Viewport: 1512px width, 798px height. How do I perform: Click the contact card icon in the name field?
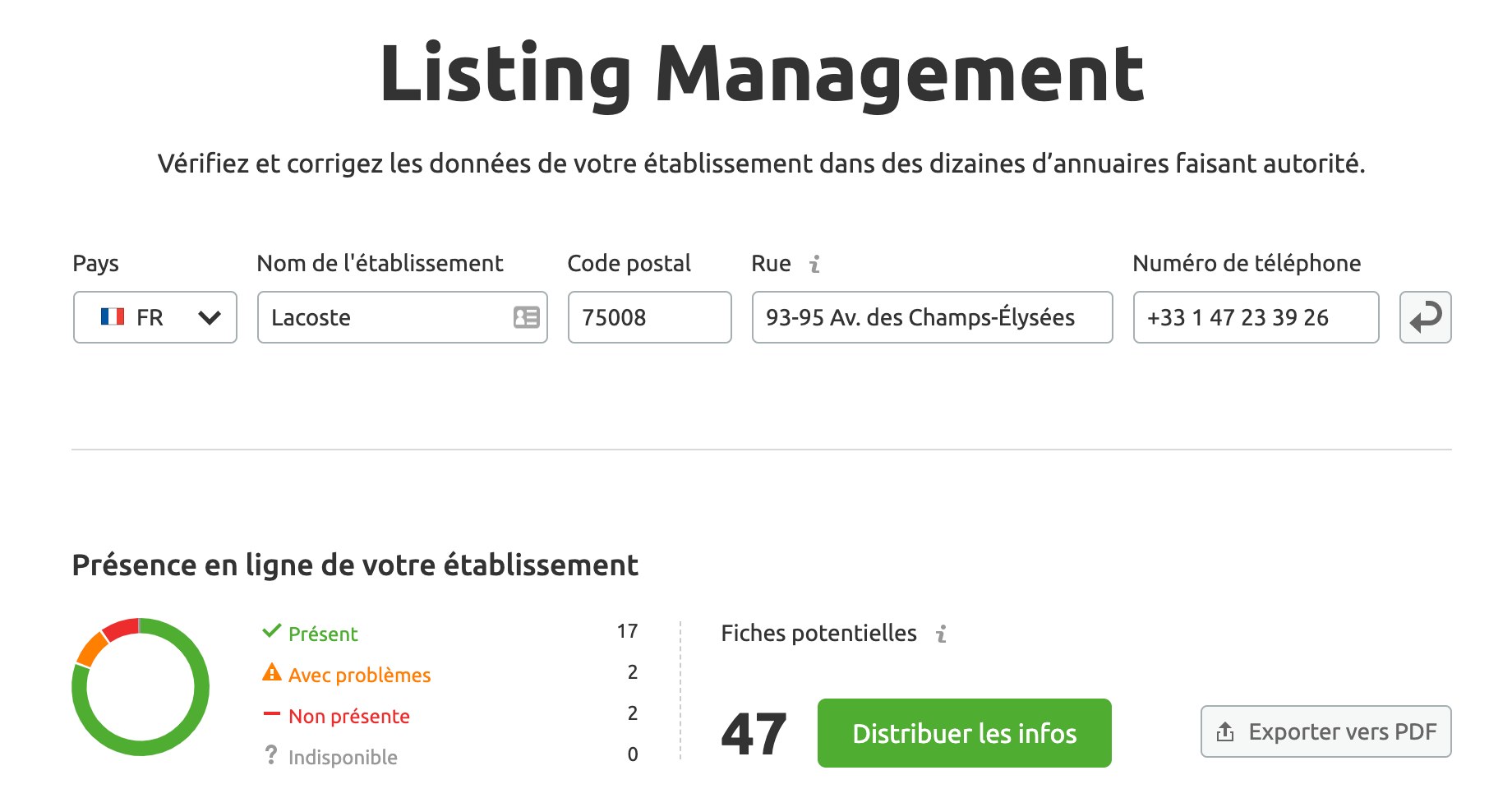point(526,317)
